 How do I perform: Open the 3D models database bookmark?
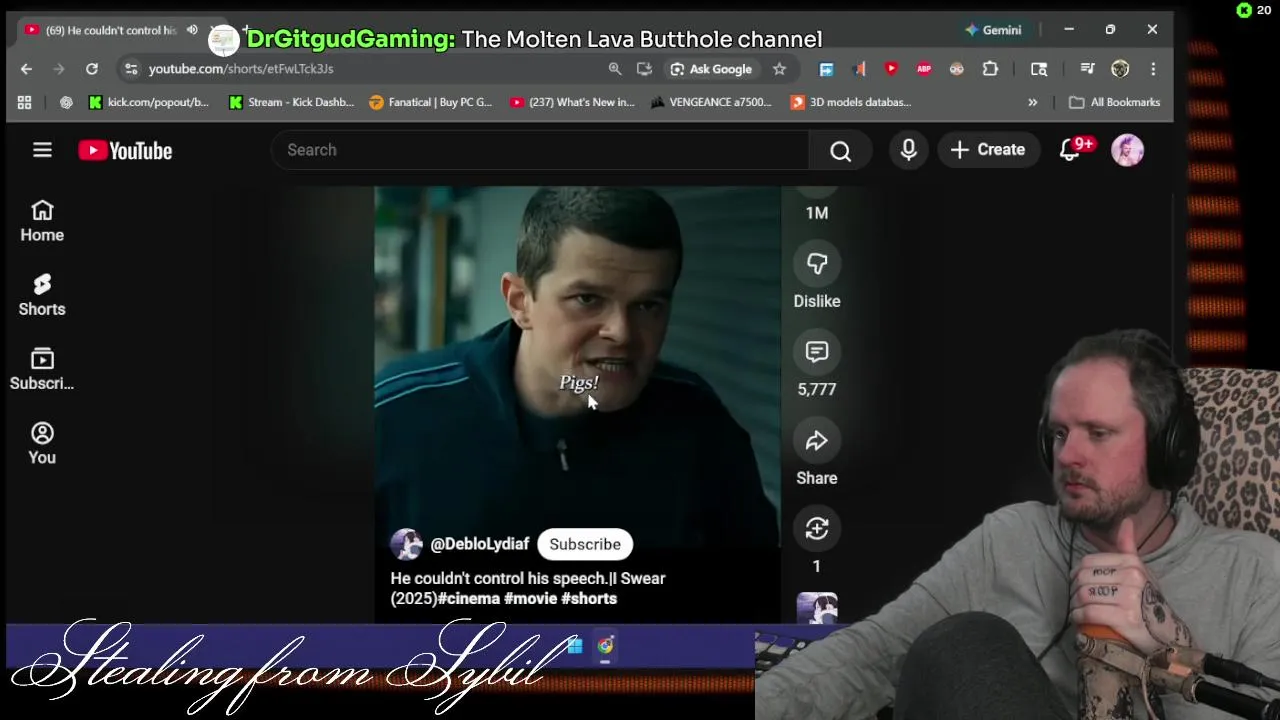[x=851, y=102]
